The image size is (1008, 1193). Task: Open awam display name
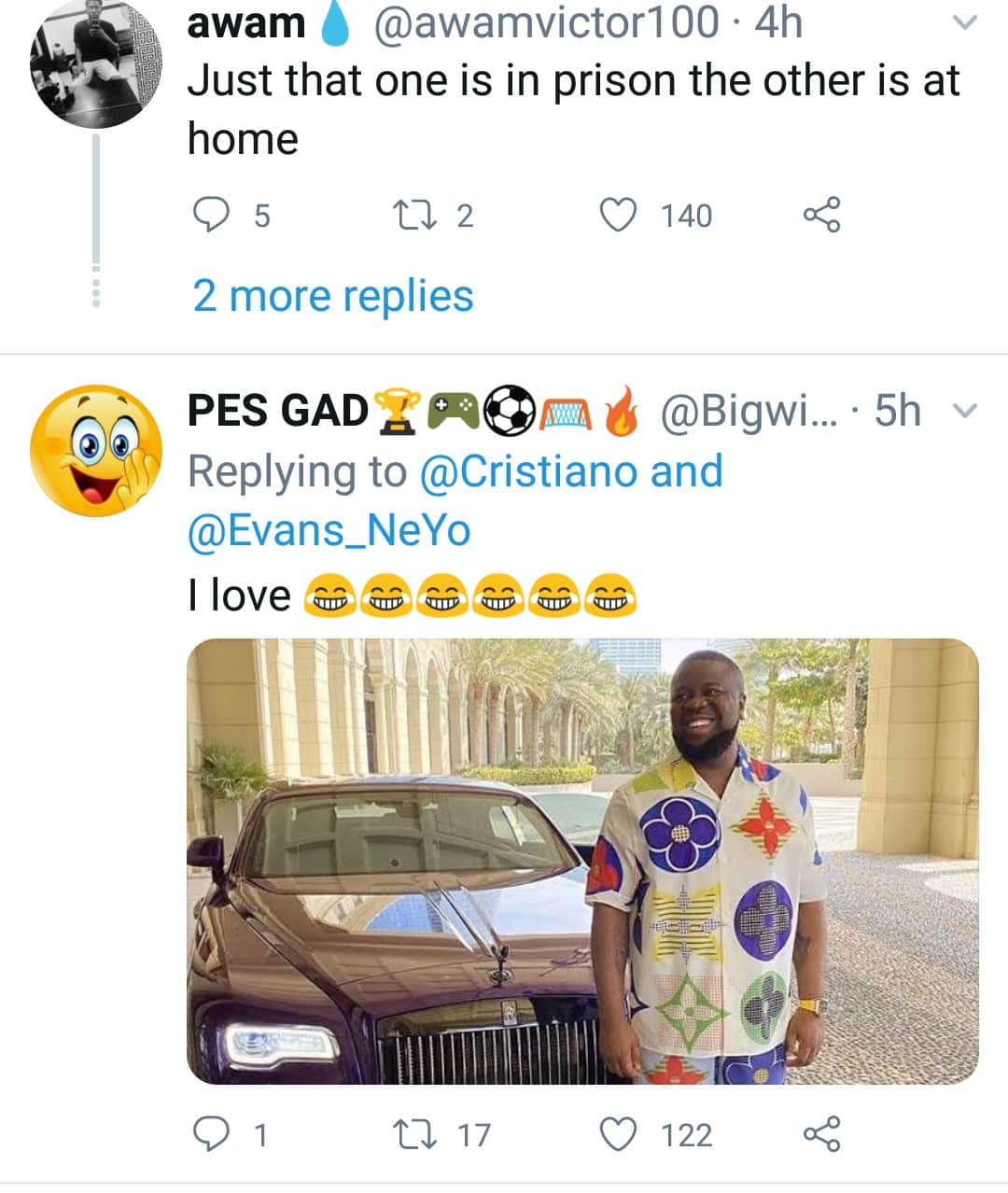pos(246,22)
